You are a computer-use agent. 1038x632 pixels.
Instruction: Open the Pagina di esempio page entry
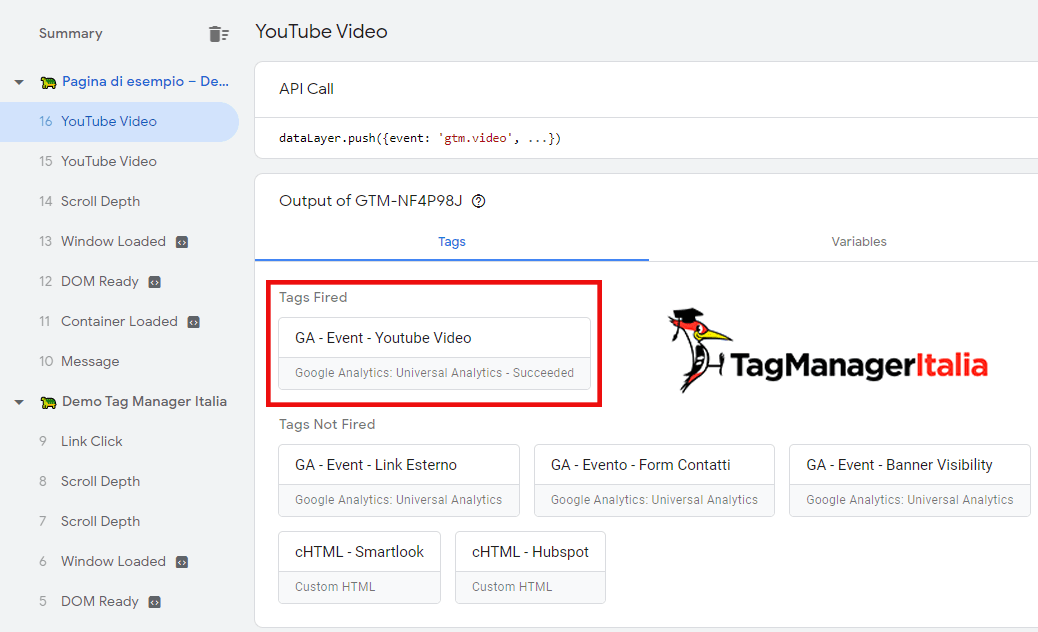(145, 81)
